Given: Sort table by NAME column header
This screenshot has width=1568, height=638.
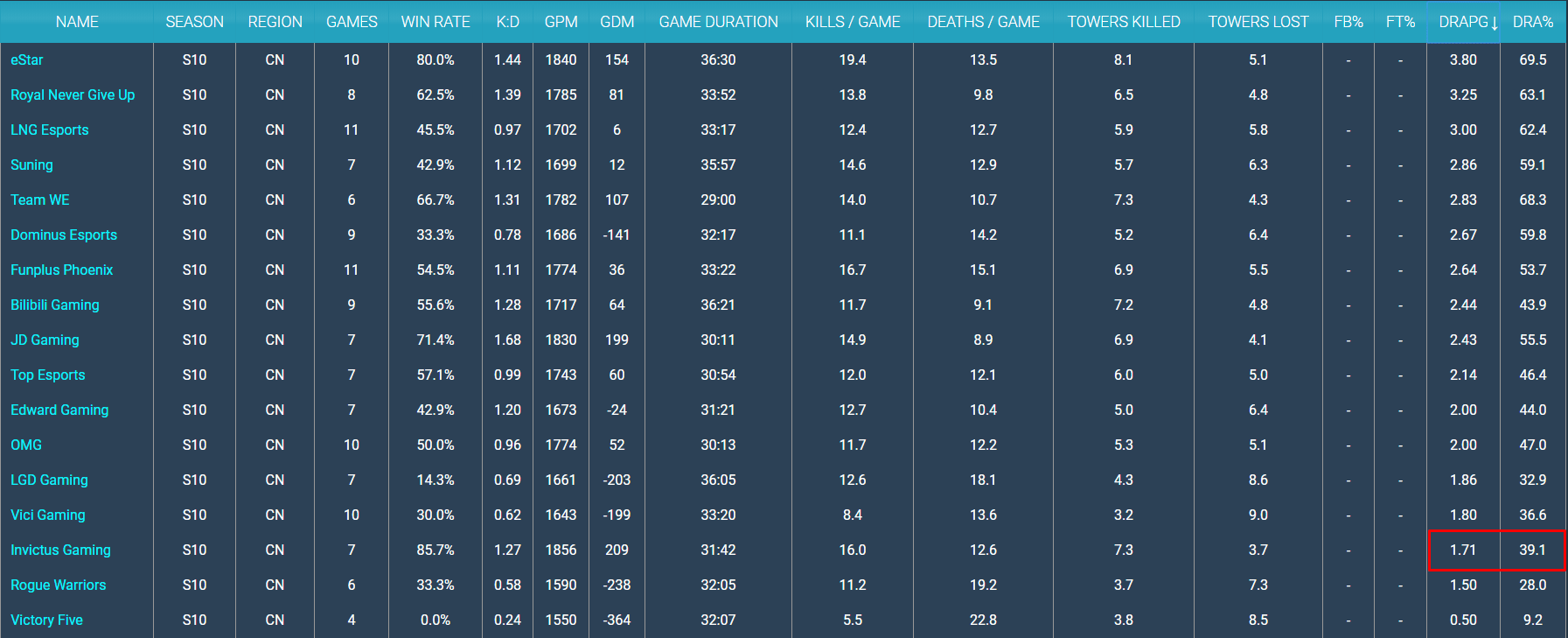Looking at the screenshot, I should pos(77,22).
